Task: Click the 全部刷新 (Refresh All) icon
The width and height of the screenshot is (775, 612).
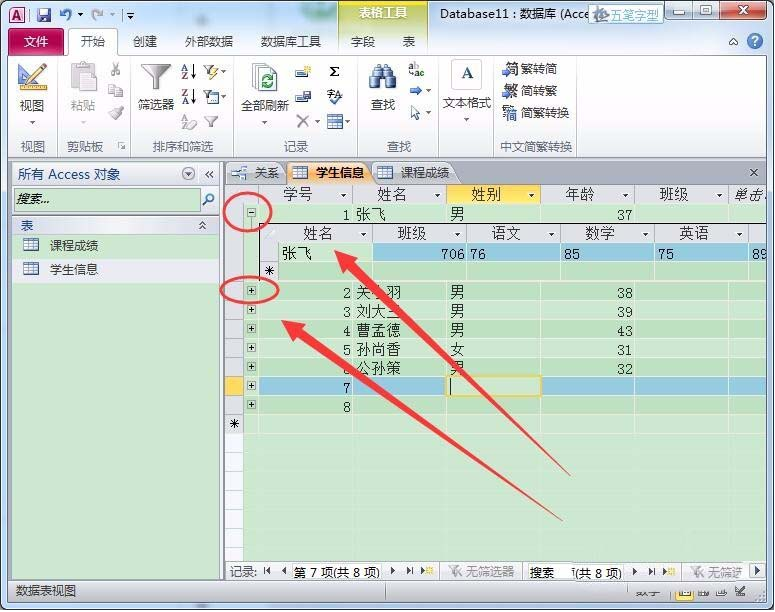Action: [265, 79]
